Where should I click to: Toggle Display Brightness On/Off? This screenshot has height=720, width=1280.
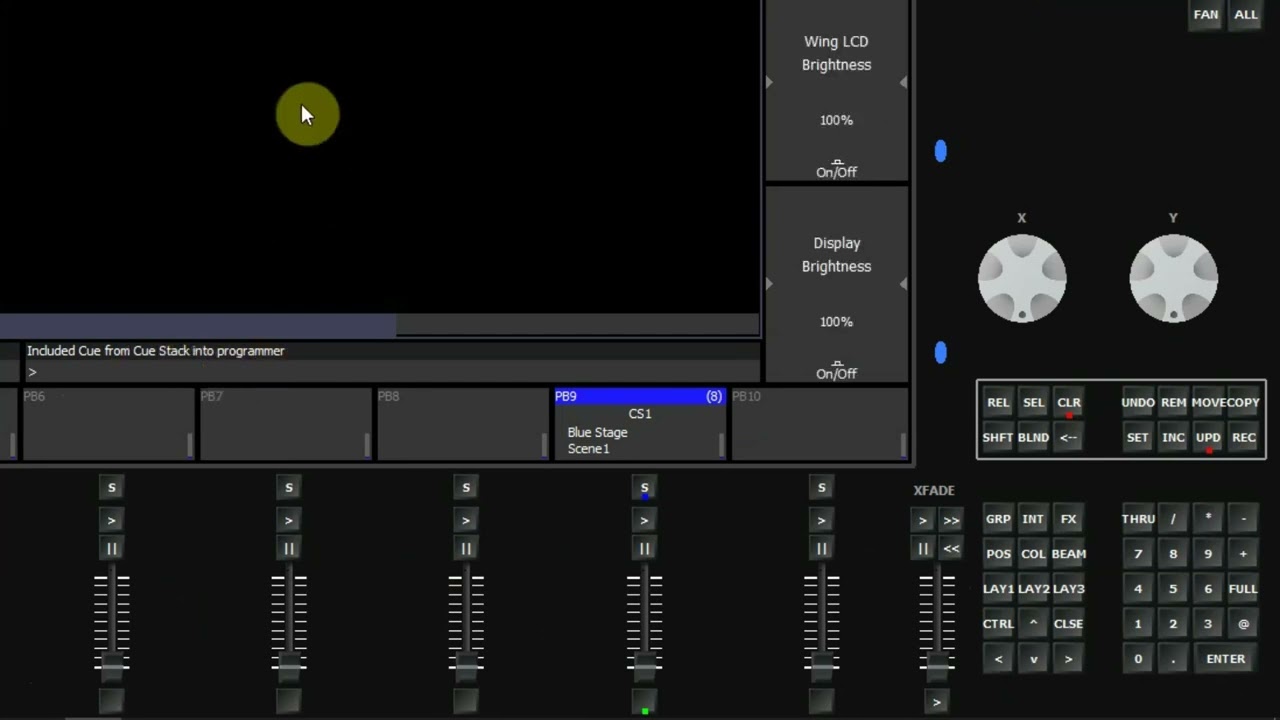click(836, 372)
